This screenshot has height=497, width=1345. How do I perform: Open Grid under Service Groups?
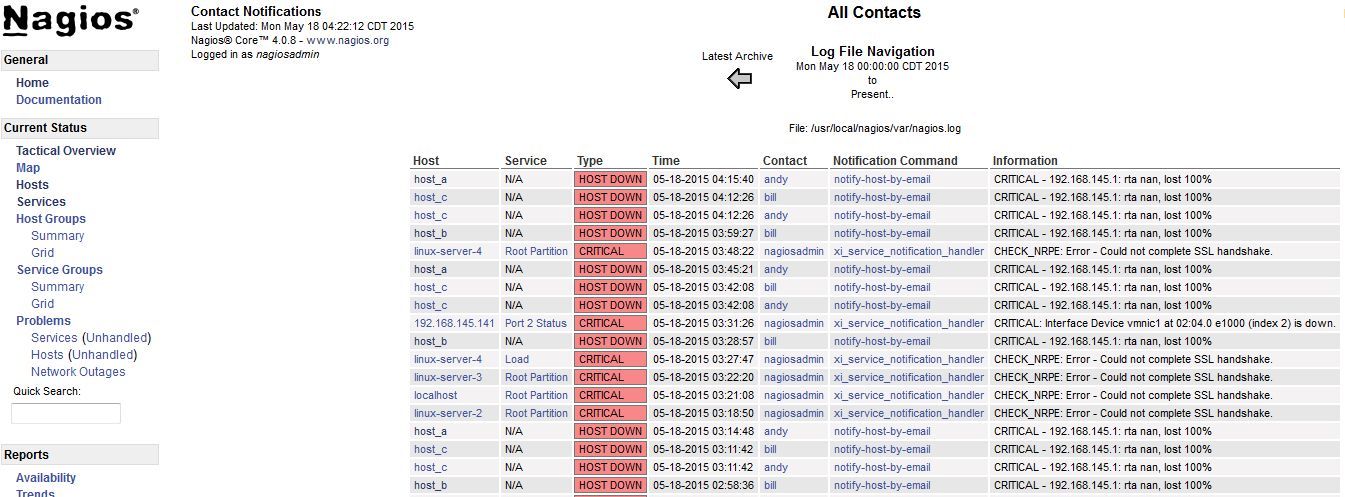[42, 304]
